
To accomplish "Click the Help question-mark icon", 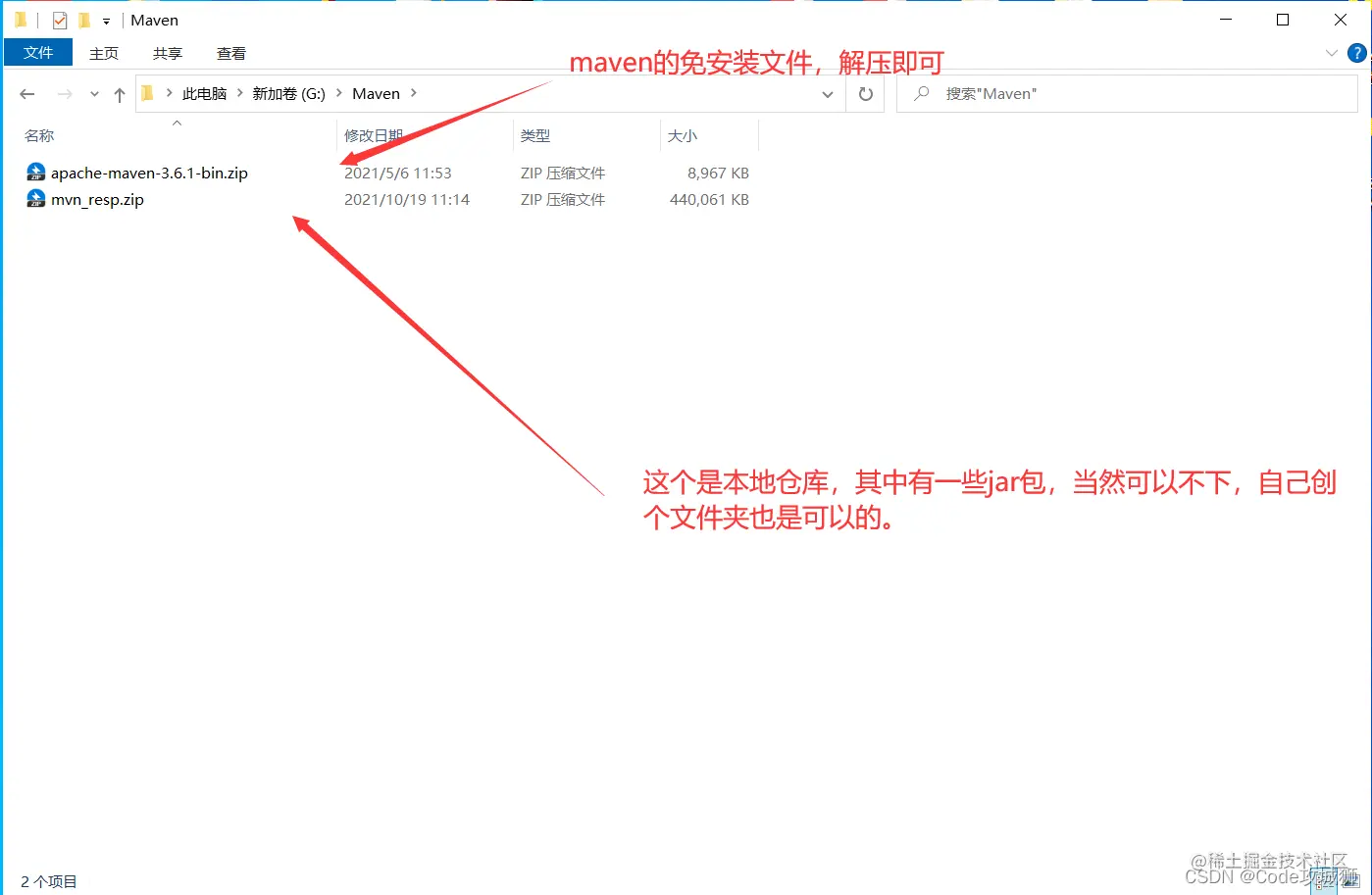I will click(x=1355, y=53).
